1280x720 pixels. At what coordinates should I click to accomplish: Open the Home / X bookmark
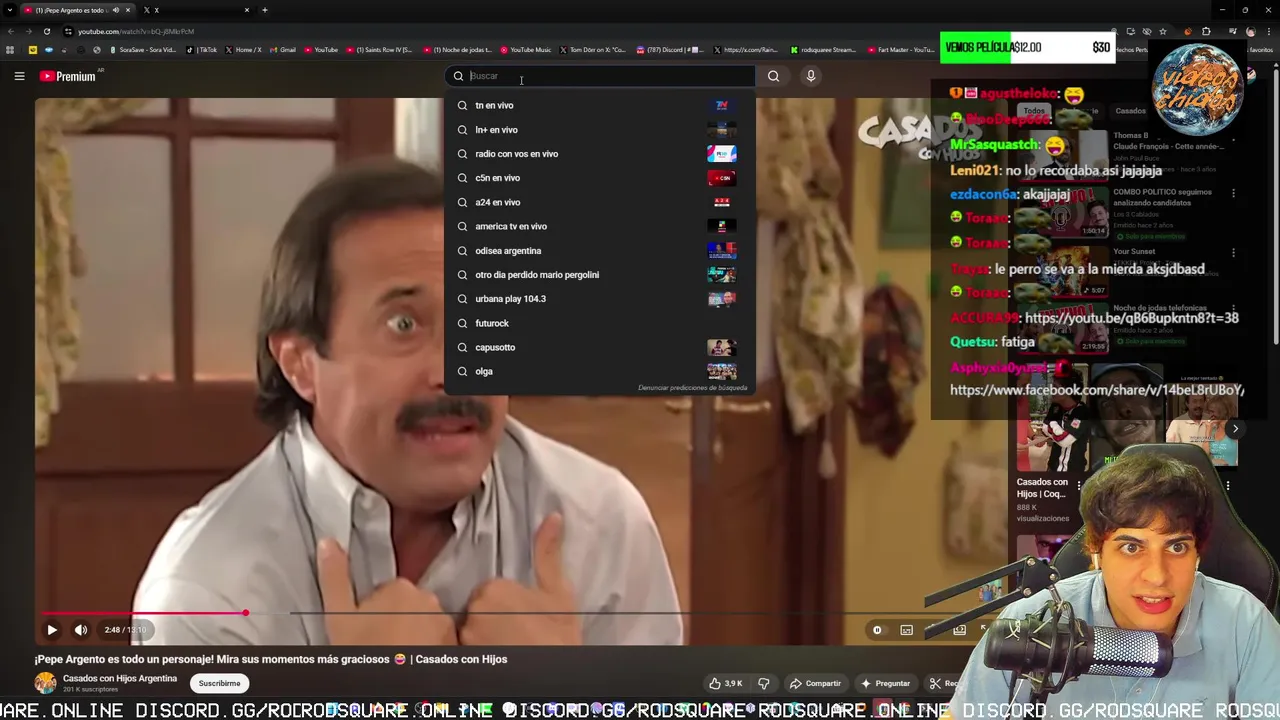click(x=244, y=50)
